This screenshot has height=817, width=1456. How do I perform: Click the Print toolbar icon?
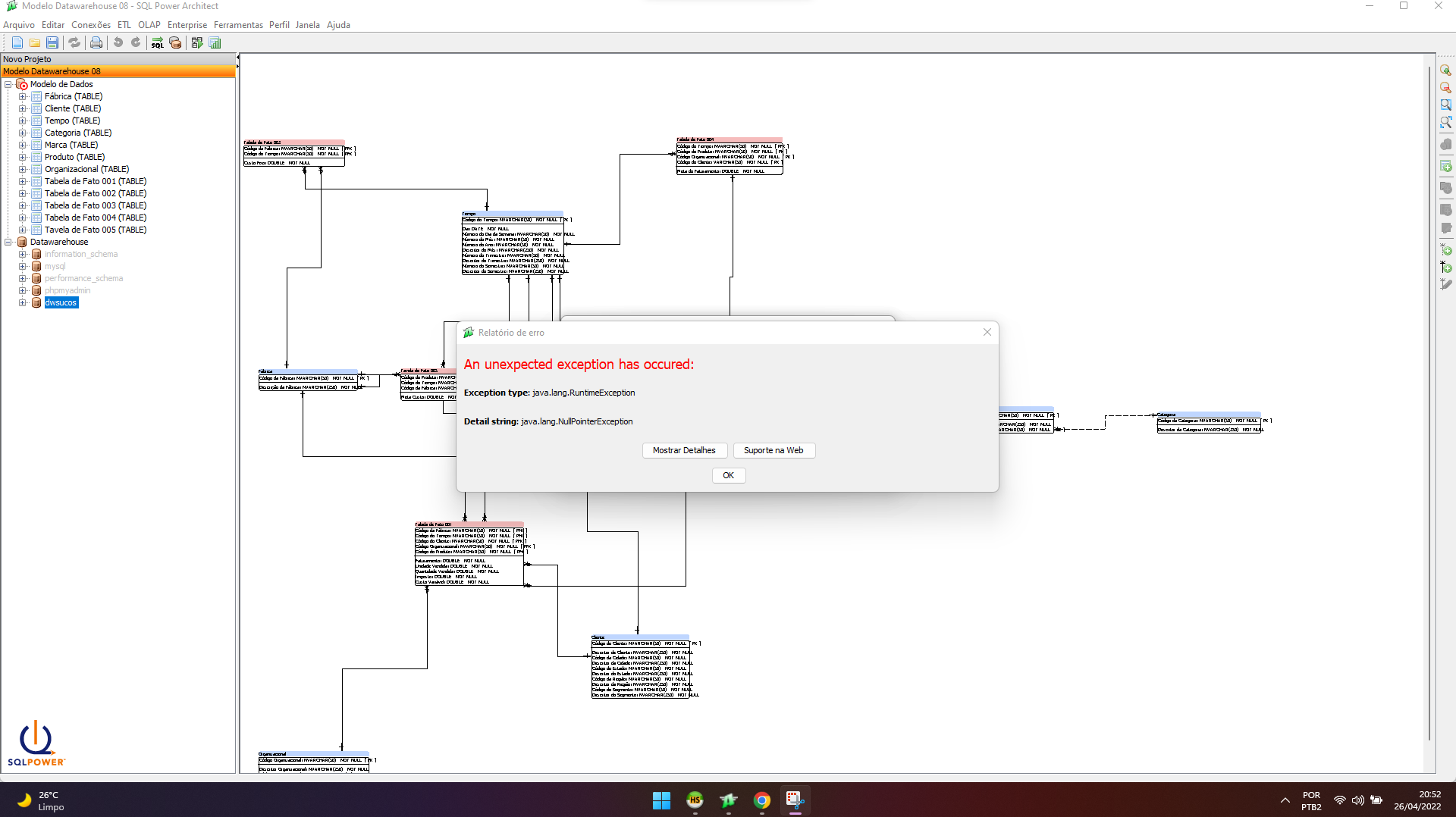click(x=96, y=43)
